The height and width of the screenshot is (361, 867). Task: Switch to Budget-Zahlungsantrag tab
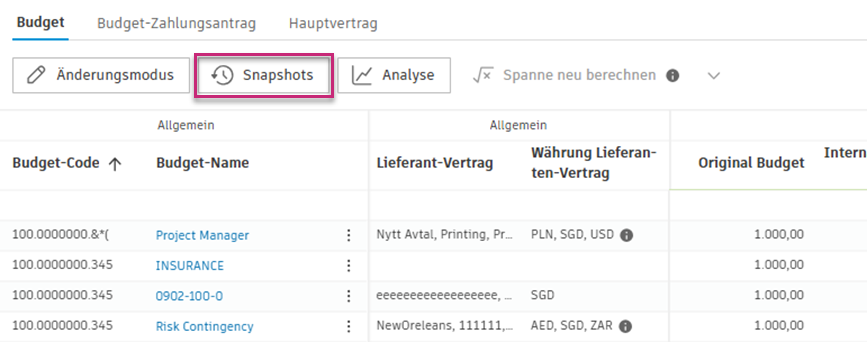coord(176,24)
